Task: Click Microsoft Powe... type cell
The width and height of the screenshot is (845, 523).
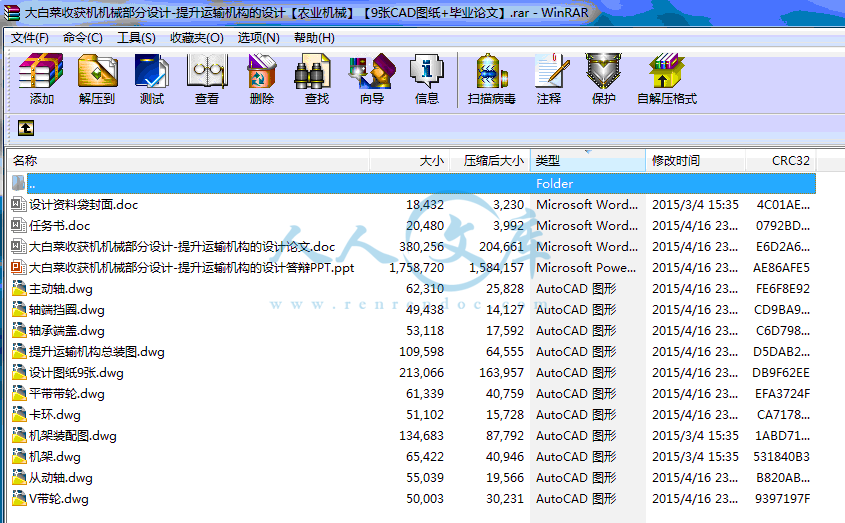Action: point(586,267)
